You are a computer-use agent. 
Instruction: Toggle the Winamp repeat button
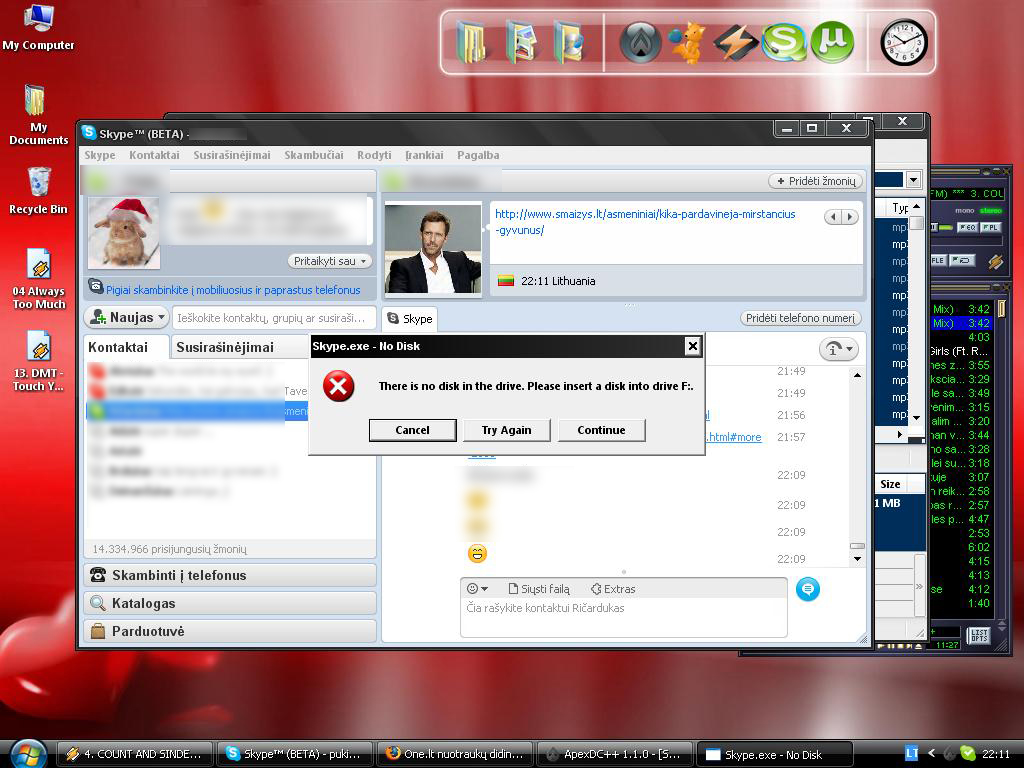pyautogui.click(x=961, y=260)
